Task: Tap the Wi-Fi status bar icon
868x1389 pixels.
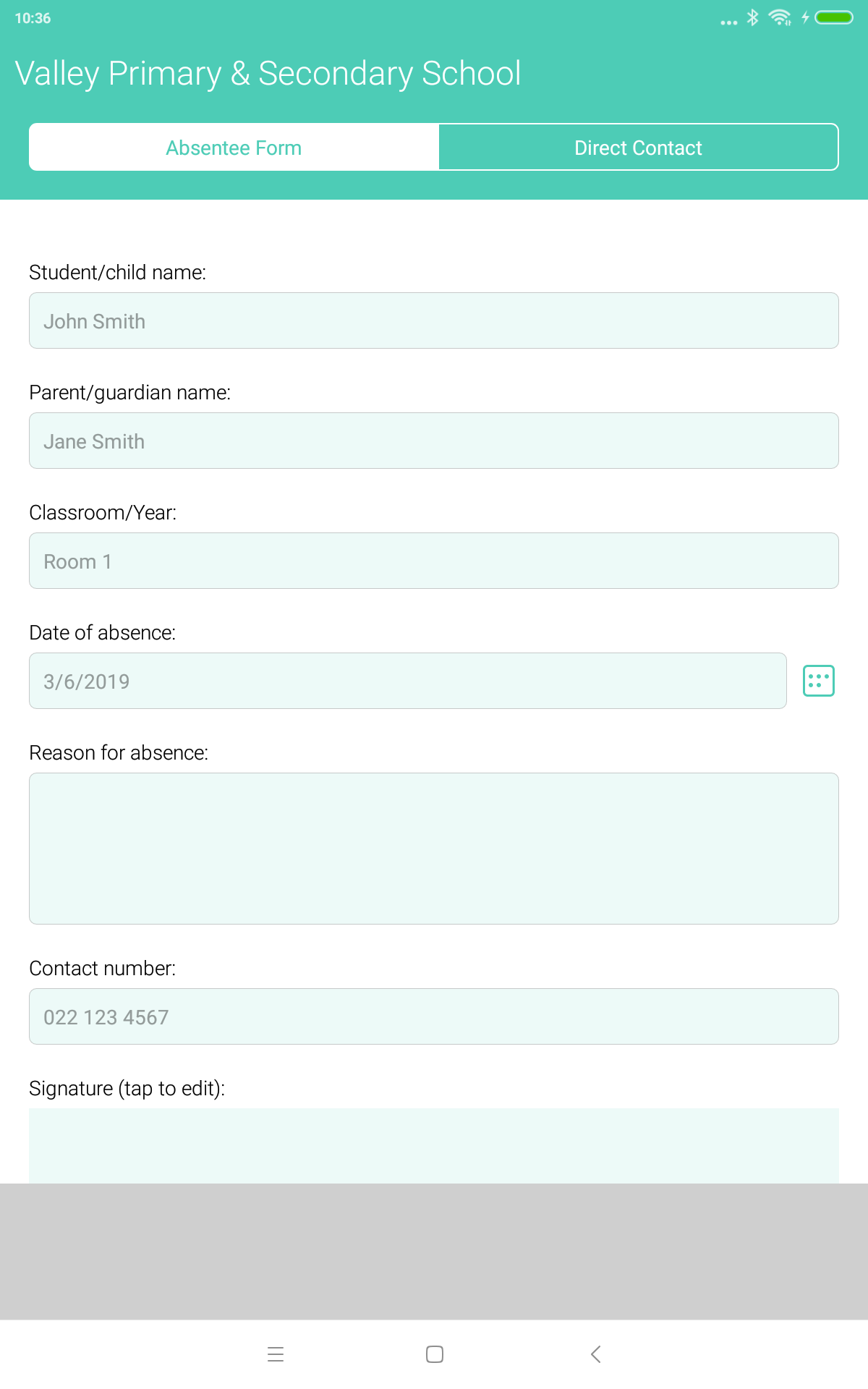Action: (x=780, y=17)
